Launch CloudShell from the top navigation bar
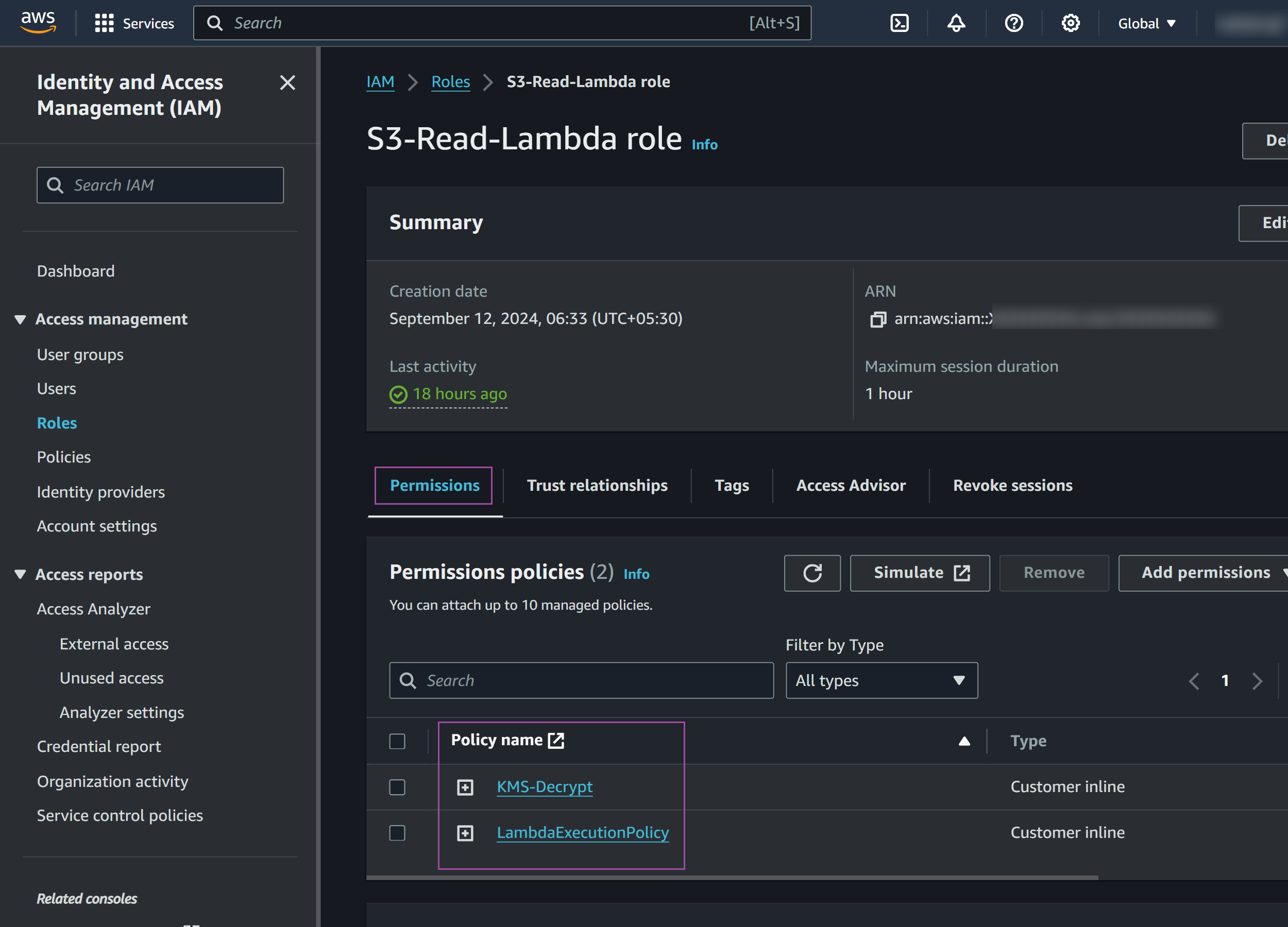The width and height of the screenshot is (1288, 927). 899,23
